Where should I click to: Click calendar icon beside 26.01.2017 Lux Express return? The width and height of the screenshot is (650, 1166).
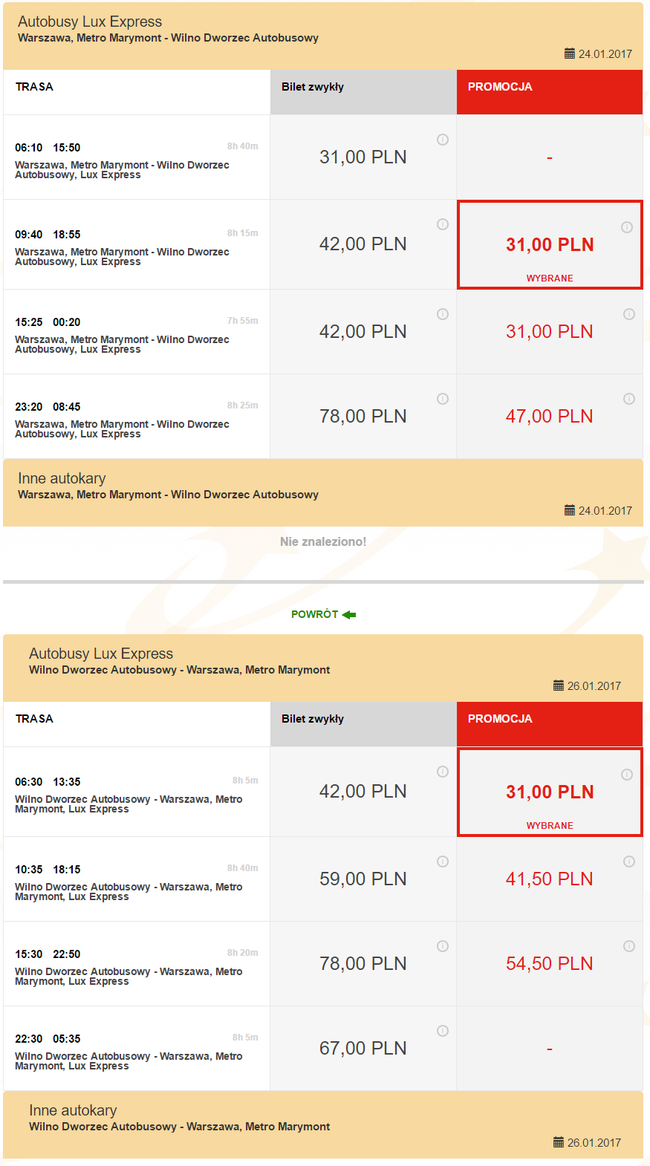coord(559,686)
